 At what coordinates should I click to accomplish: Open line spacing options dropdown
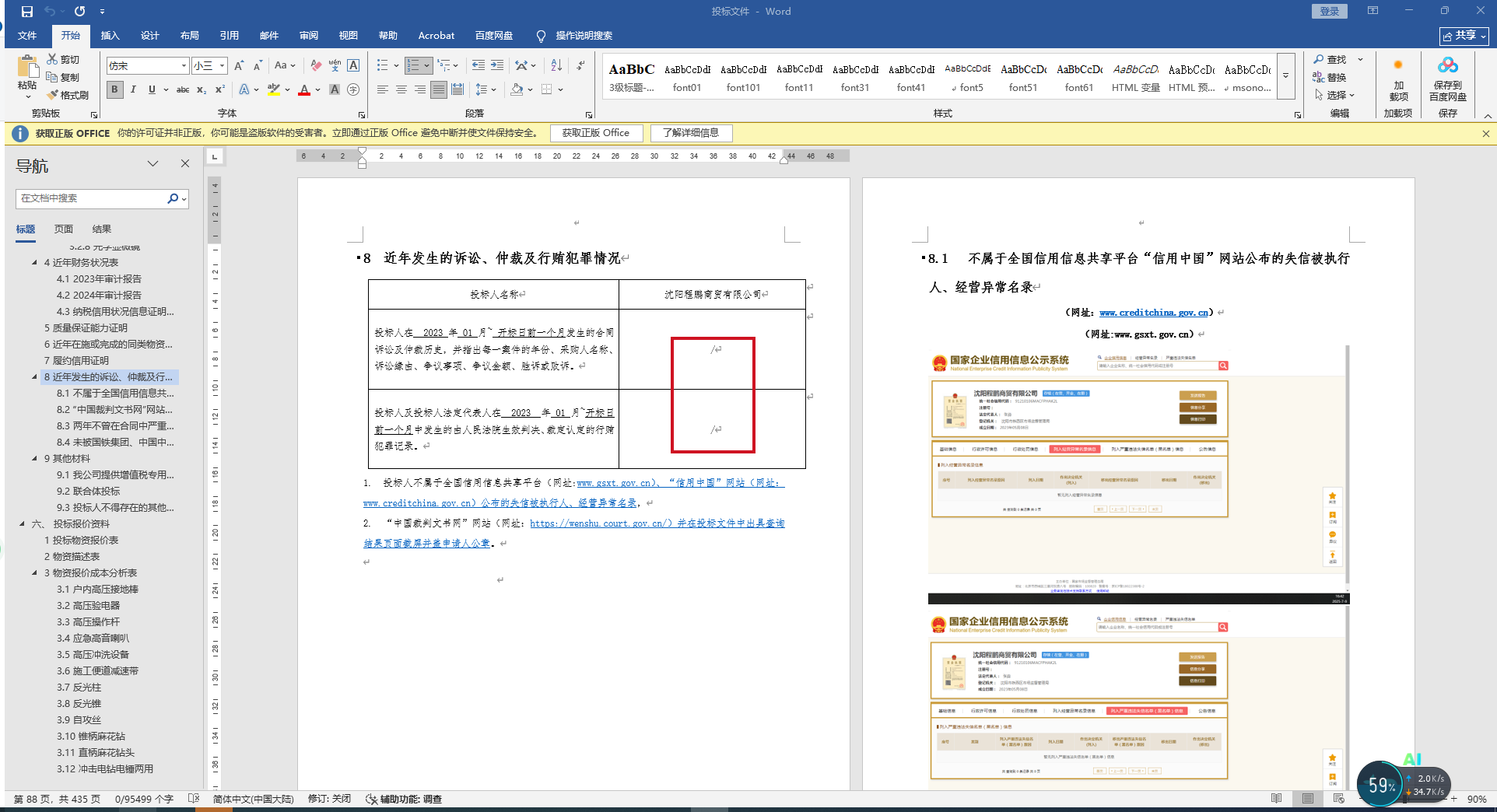(486, 89)
